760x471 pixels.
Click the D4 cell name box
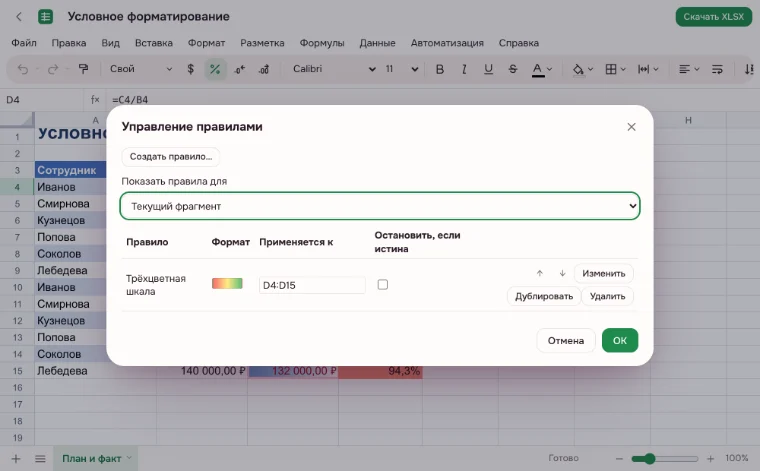pos(43,99)
